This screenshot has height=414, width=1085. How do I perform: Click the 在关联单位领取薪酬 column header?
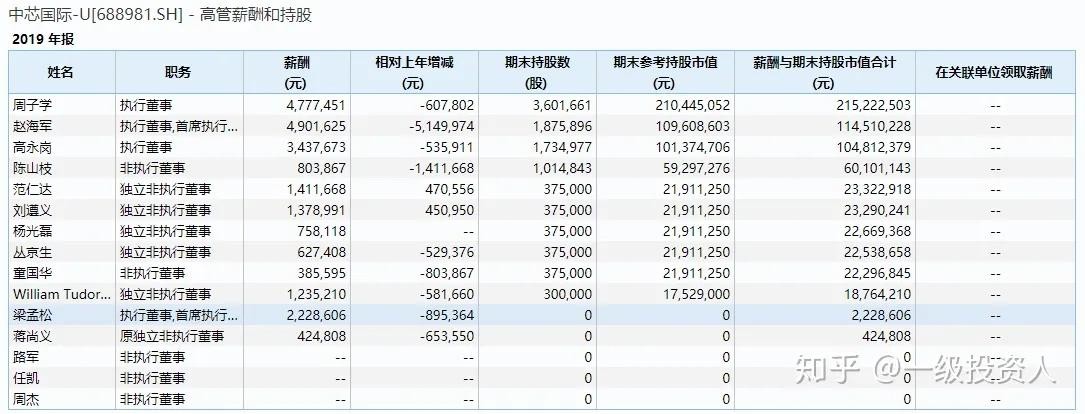point(994,72)
